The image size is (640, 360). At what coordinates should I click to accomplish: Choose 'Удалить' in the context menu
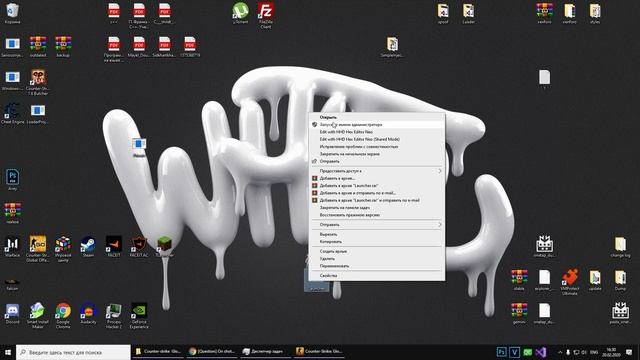377,259
